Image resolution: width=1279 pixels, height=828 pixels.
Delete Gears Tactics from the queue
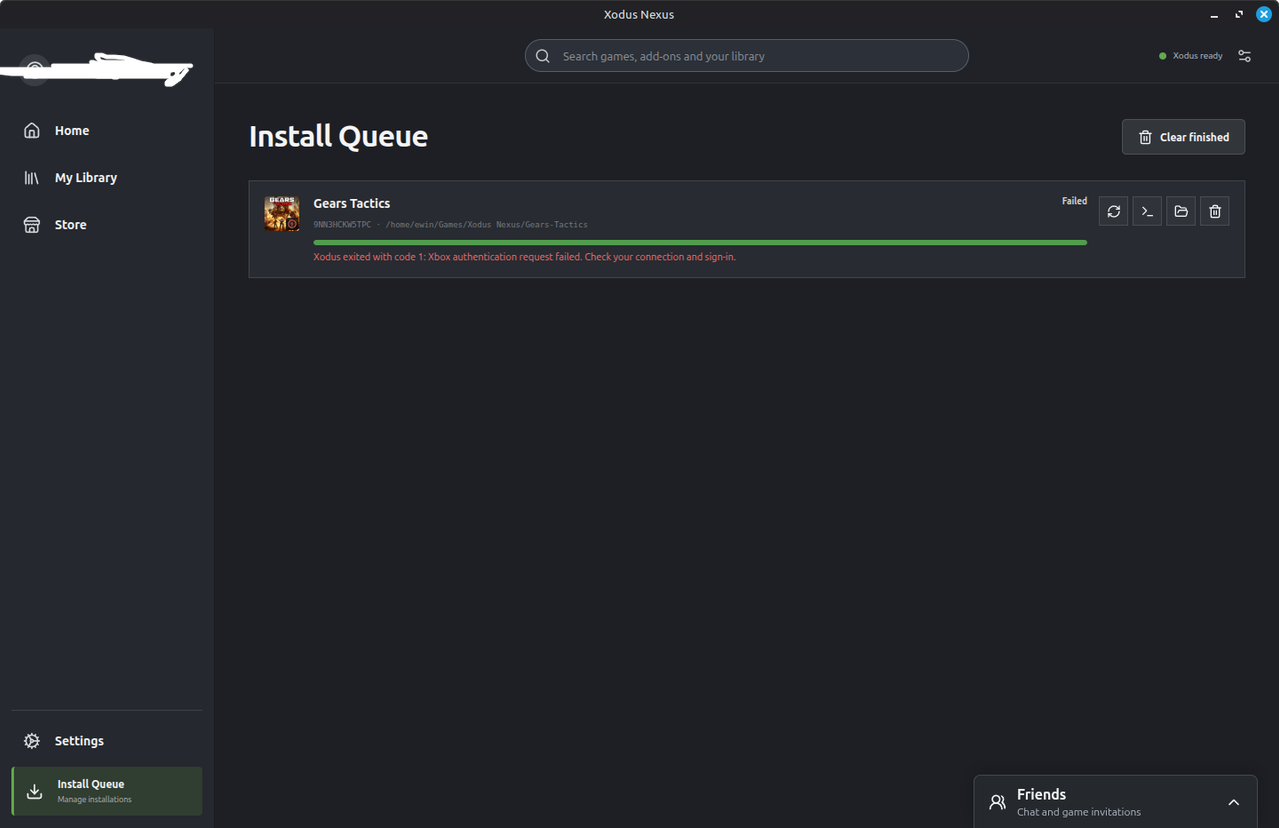(1215, 211)
